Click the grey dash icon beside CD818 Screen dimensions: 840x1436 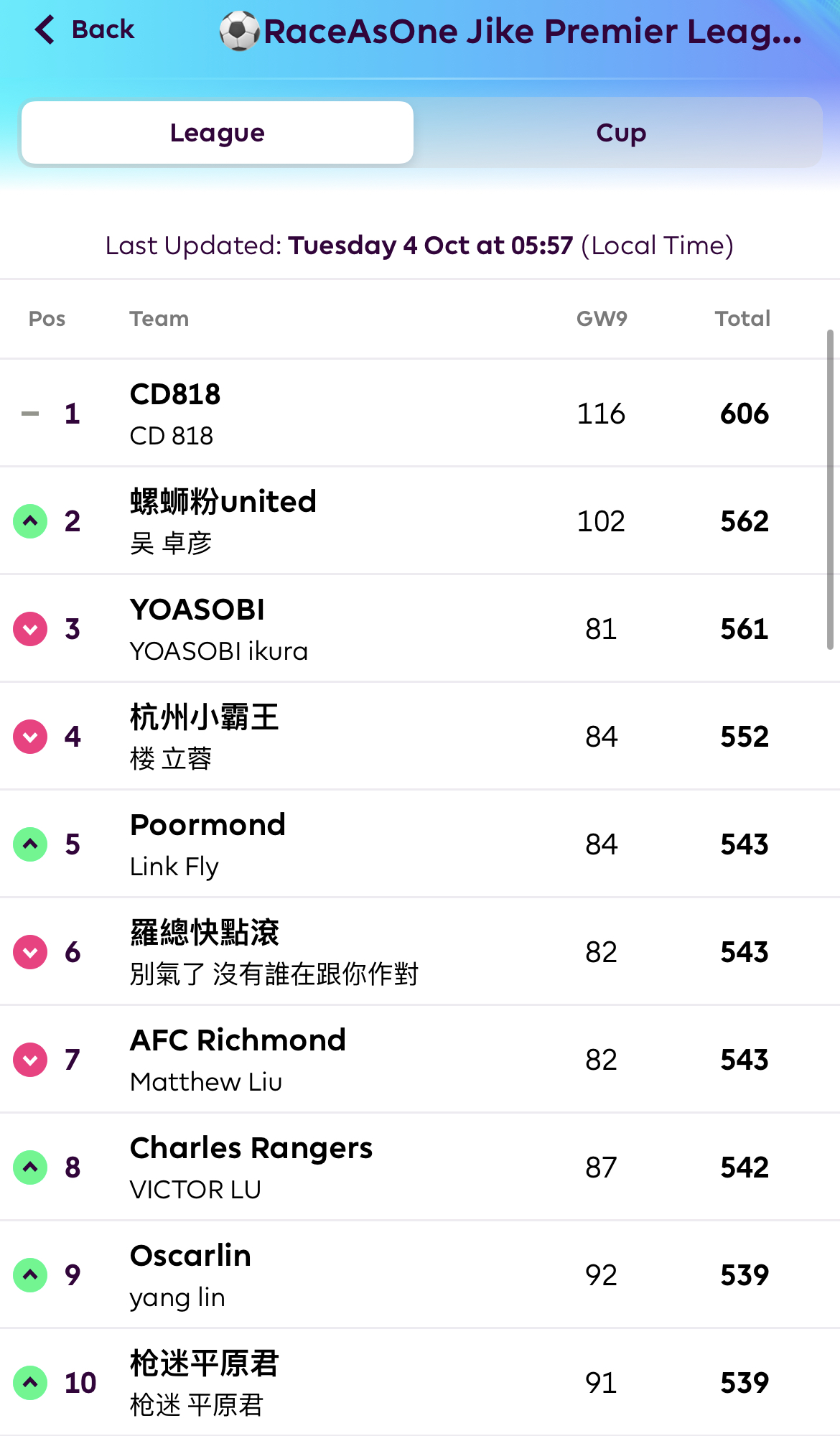[30, 414]
